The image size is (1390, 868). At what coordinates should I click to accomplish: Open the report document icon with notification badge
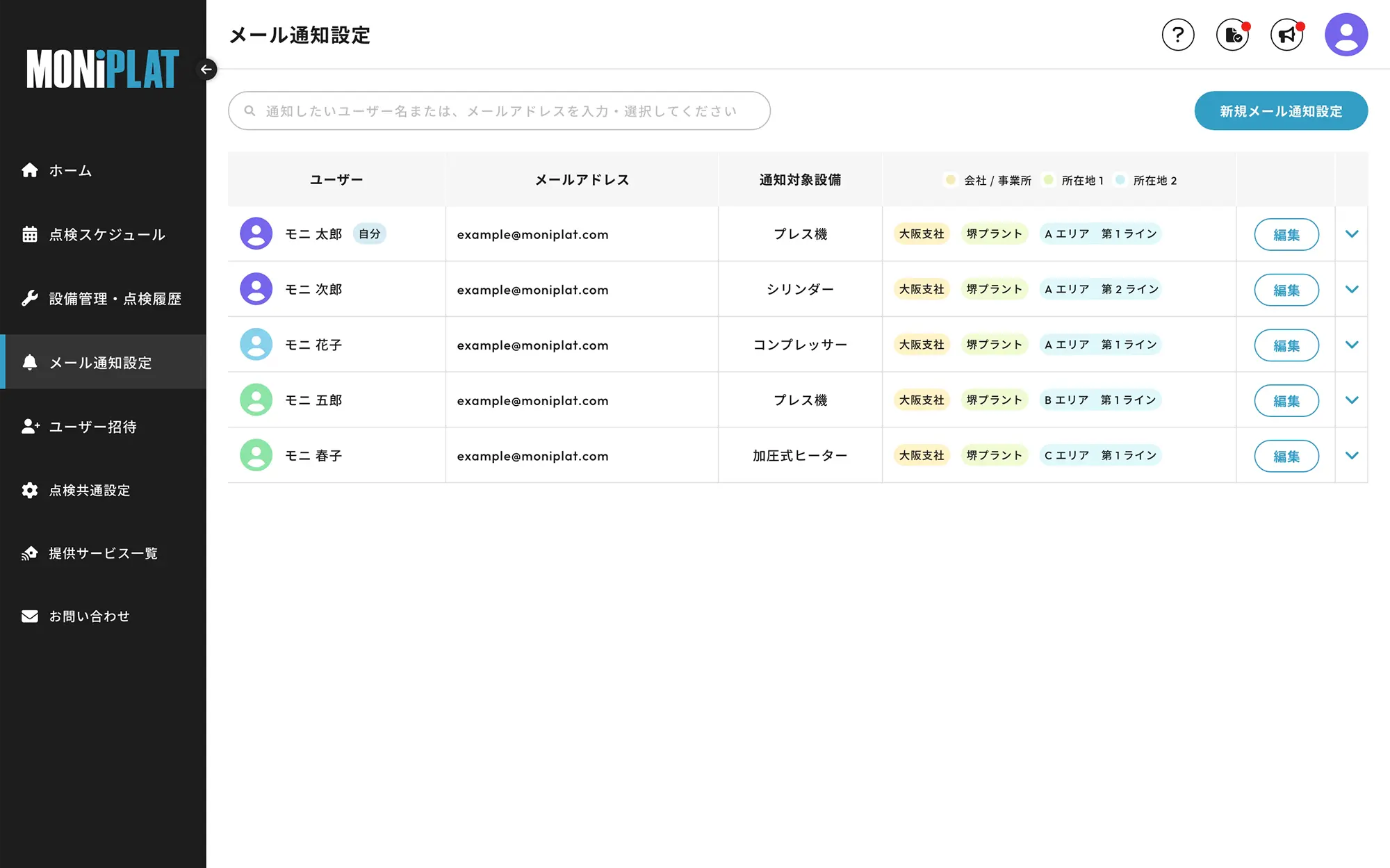click(x=1232, y=34)
